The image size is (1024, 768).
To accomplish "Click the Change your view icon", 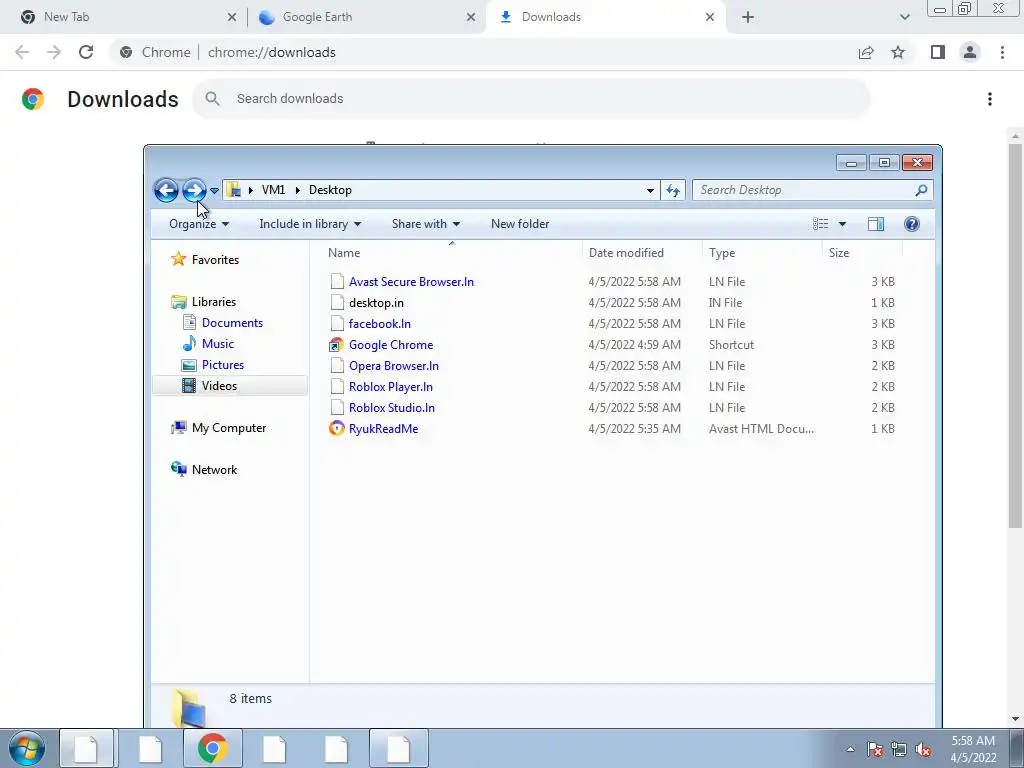I will pos(820,224).
